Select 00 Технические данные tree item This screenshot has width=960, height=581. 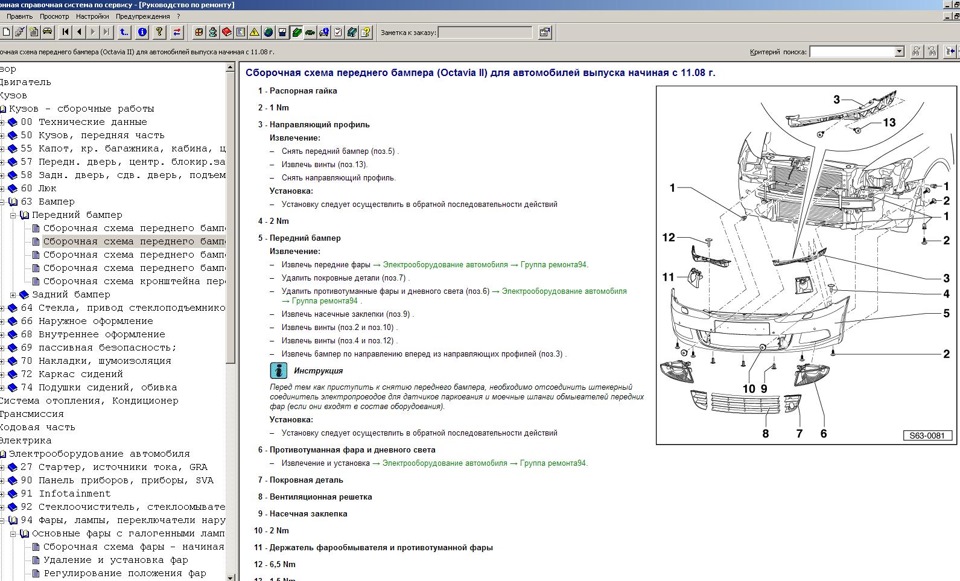coord(84,122)
